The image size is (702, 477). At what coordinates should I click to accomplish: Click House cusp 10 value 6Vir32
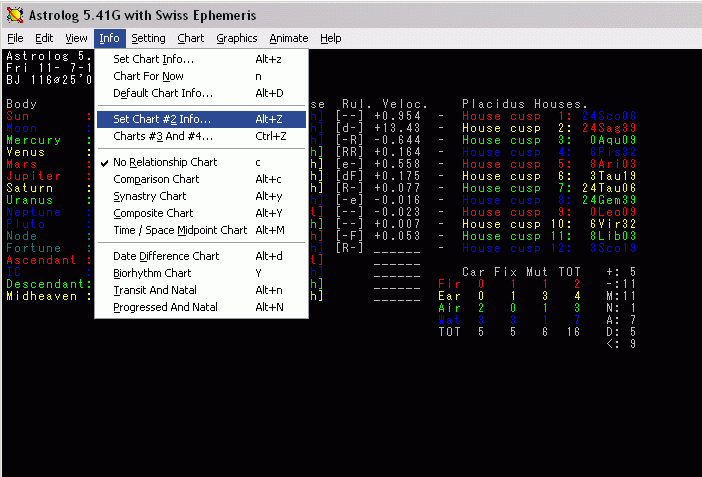pyautogui.click(x=613, y=224)
